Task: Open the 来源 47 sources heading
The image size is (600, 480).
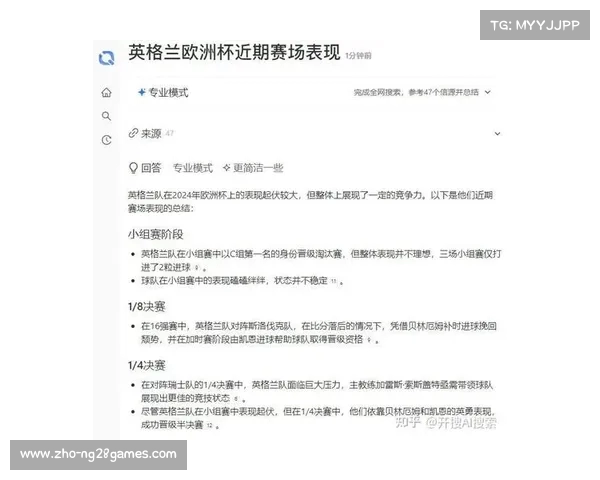Action: [151, 133]
